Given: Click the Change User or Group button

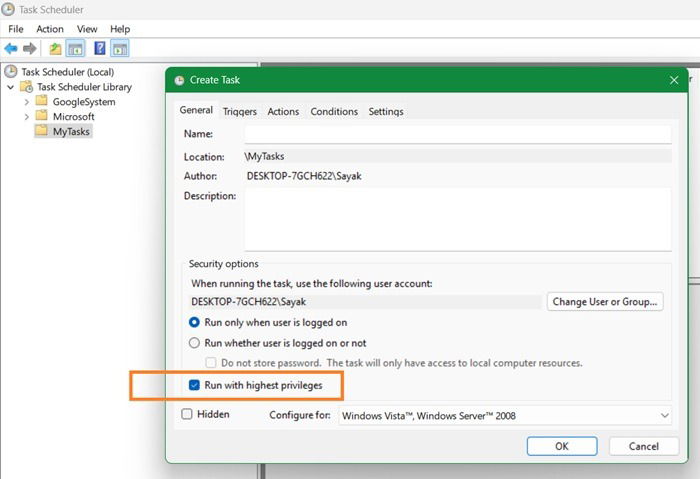Looking at the screenshot, I should [605, 301].
